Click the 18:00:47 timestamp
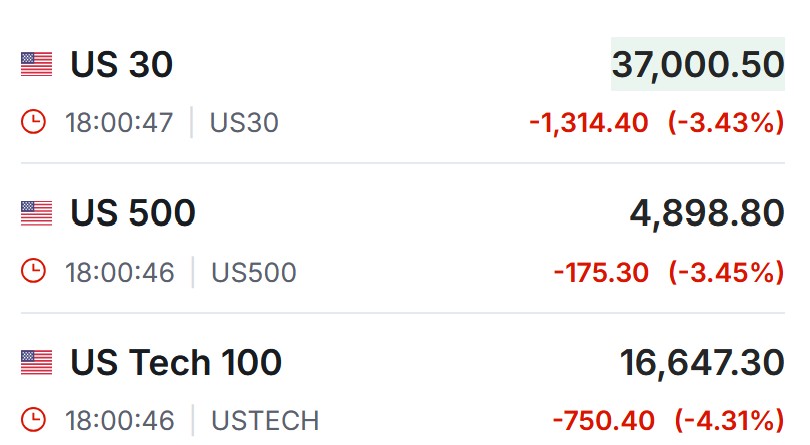Viewport: 810px width, 445px height. [x=119, y=122]
